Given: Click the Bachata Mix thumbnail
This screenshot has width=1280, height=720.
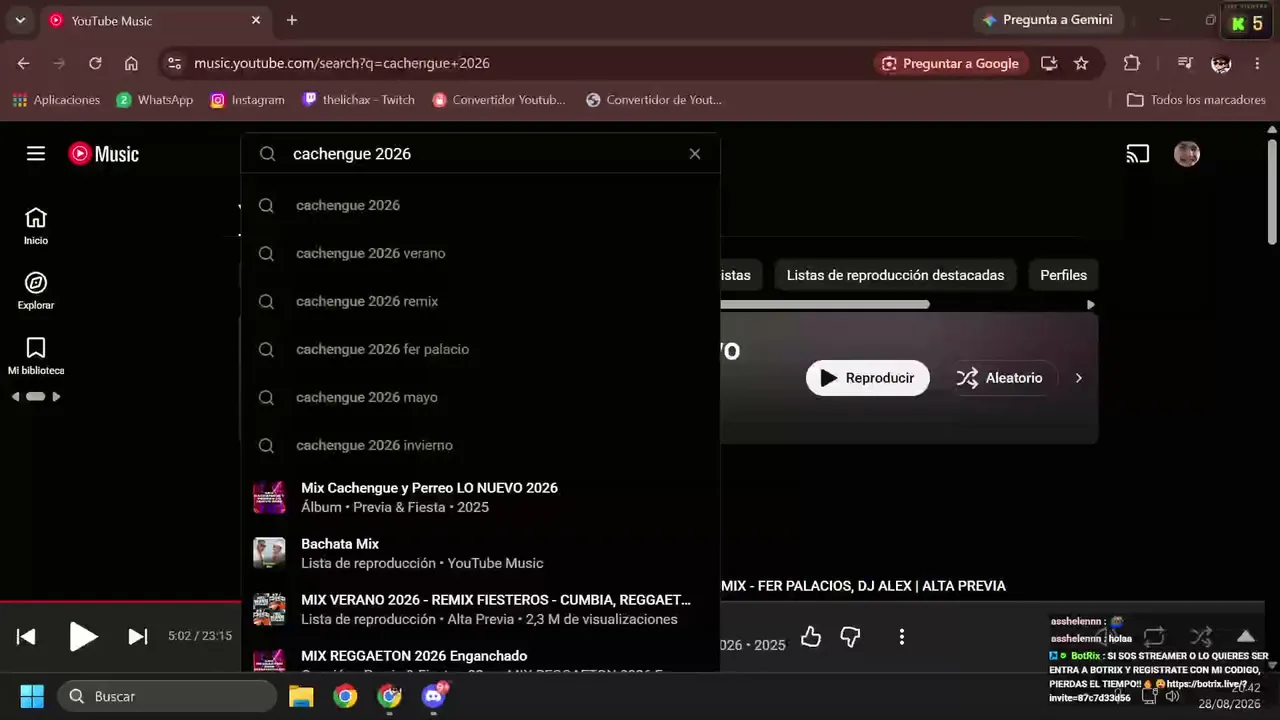Looking at the screenshot, I should pyautogui.click(x=269, y=553).
